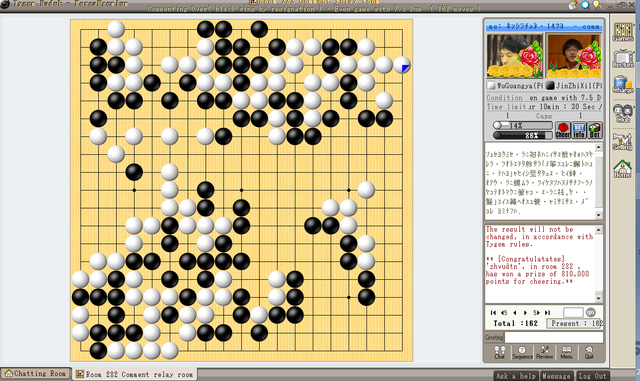Open the TV broadcast sidebar icon
640x381 pixels.
pos(623,58)
